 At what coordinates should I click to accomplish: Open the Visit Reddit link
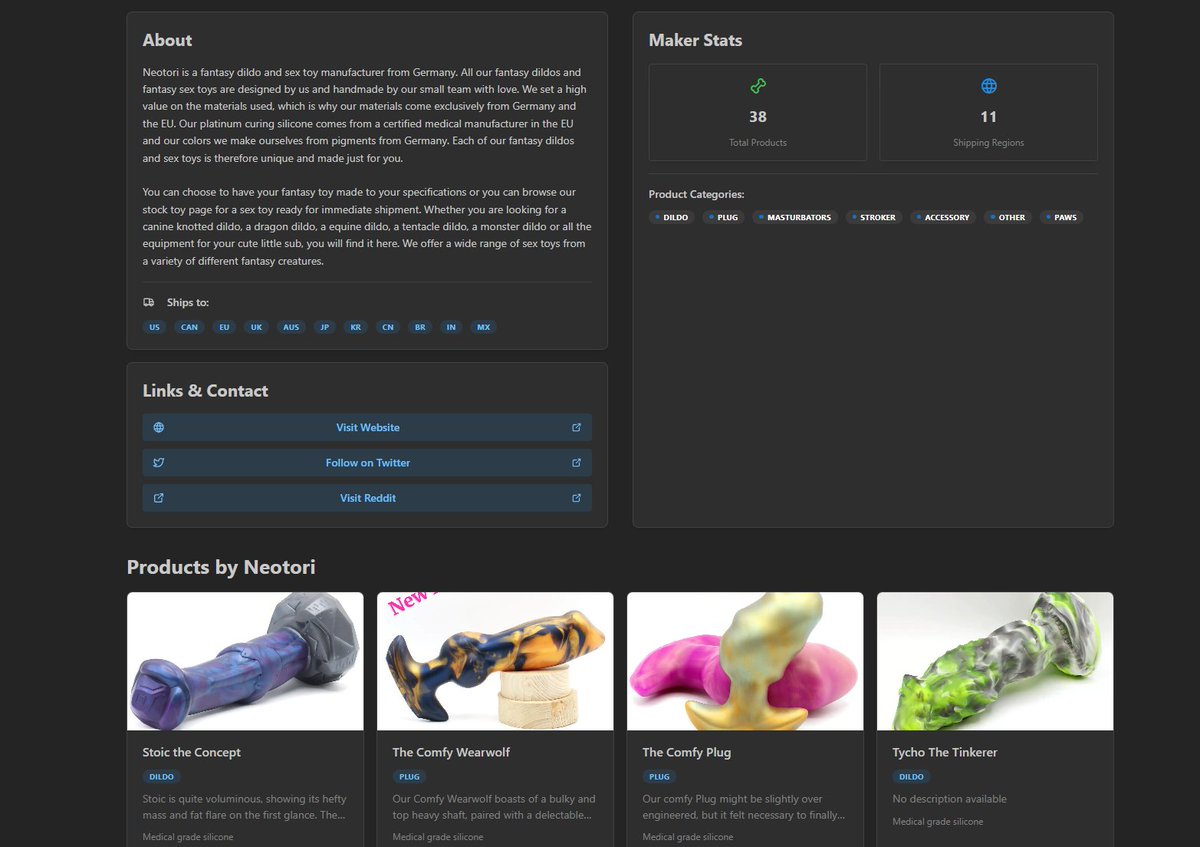(x=367, y=497)
